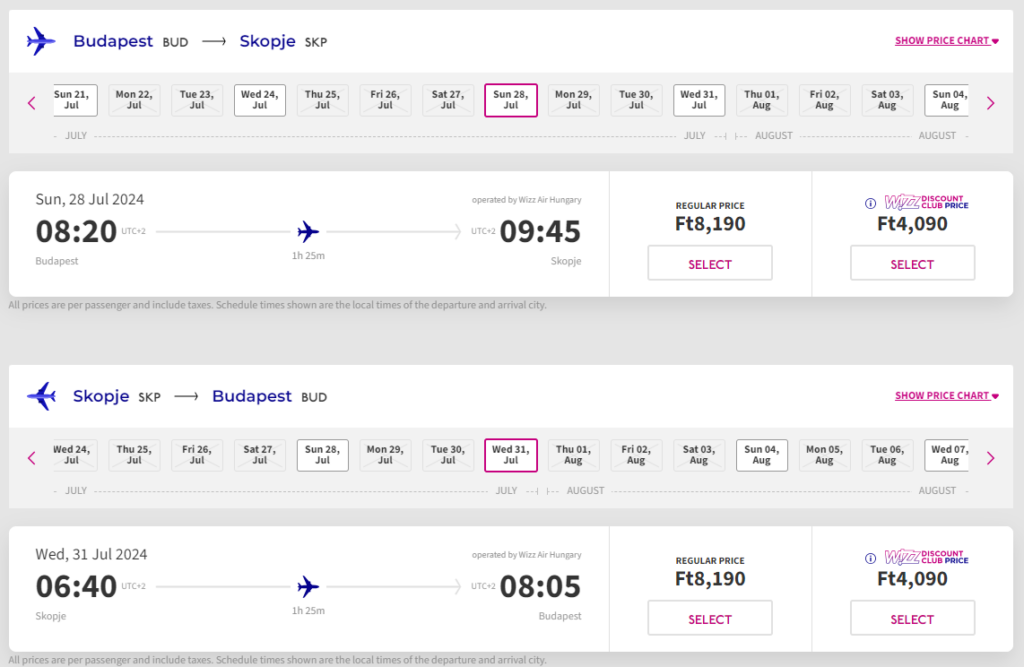Click info icon next to outbound Wizz Discount Club

[x=870, y=203]
